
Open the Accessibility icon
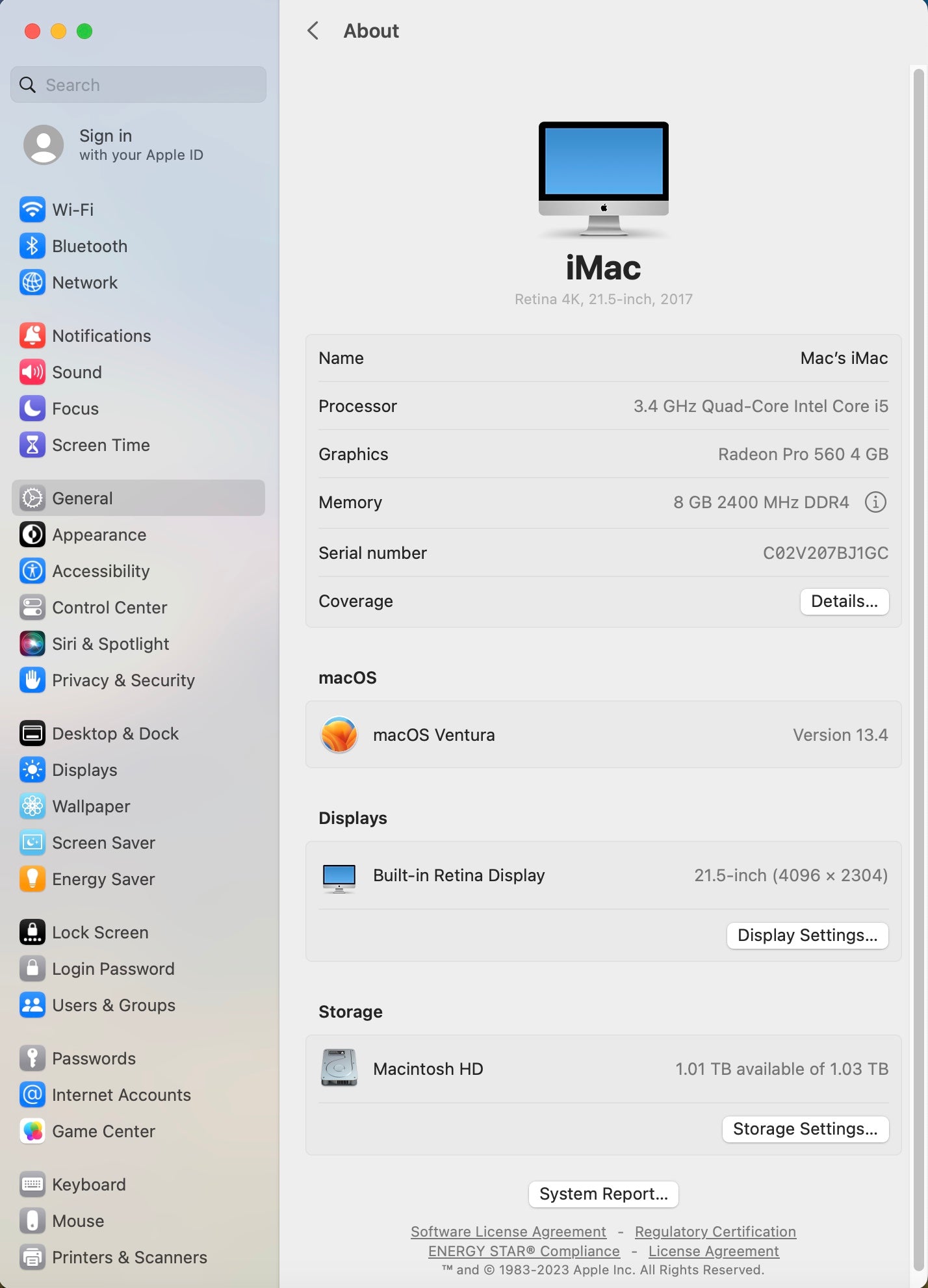[x=32, y=571]
